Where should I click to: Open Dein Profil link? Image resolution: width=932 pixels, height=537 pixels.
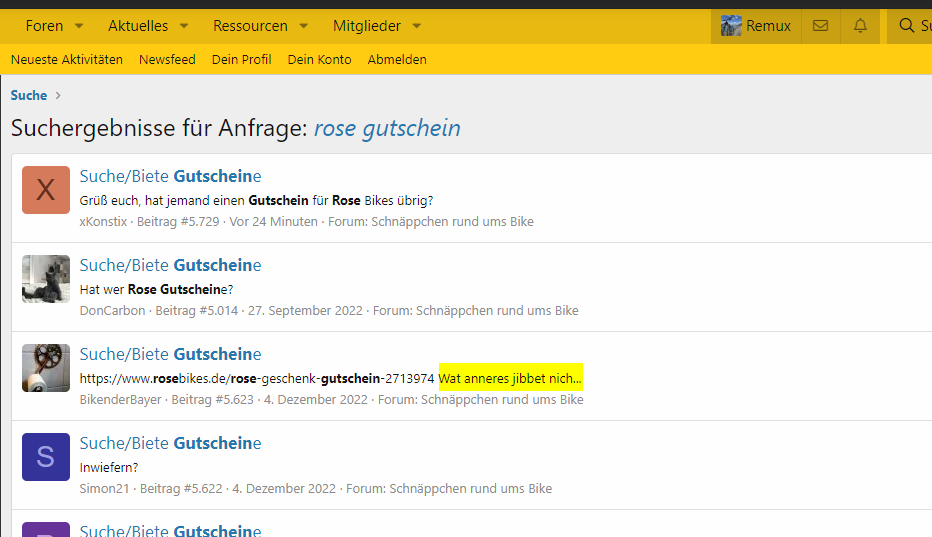[241, 59]
